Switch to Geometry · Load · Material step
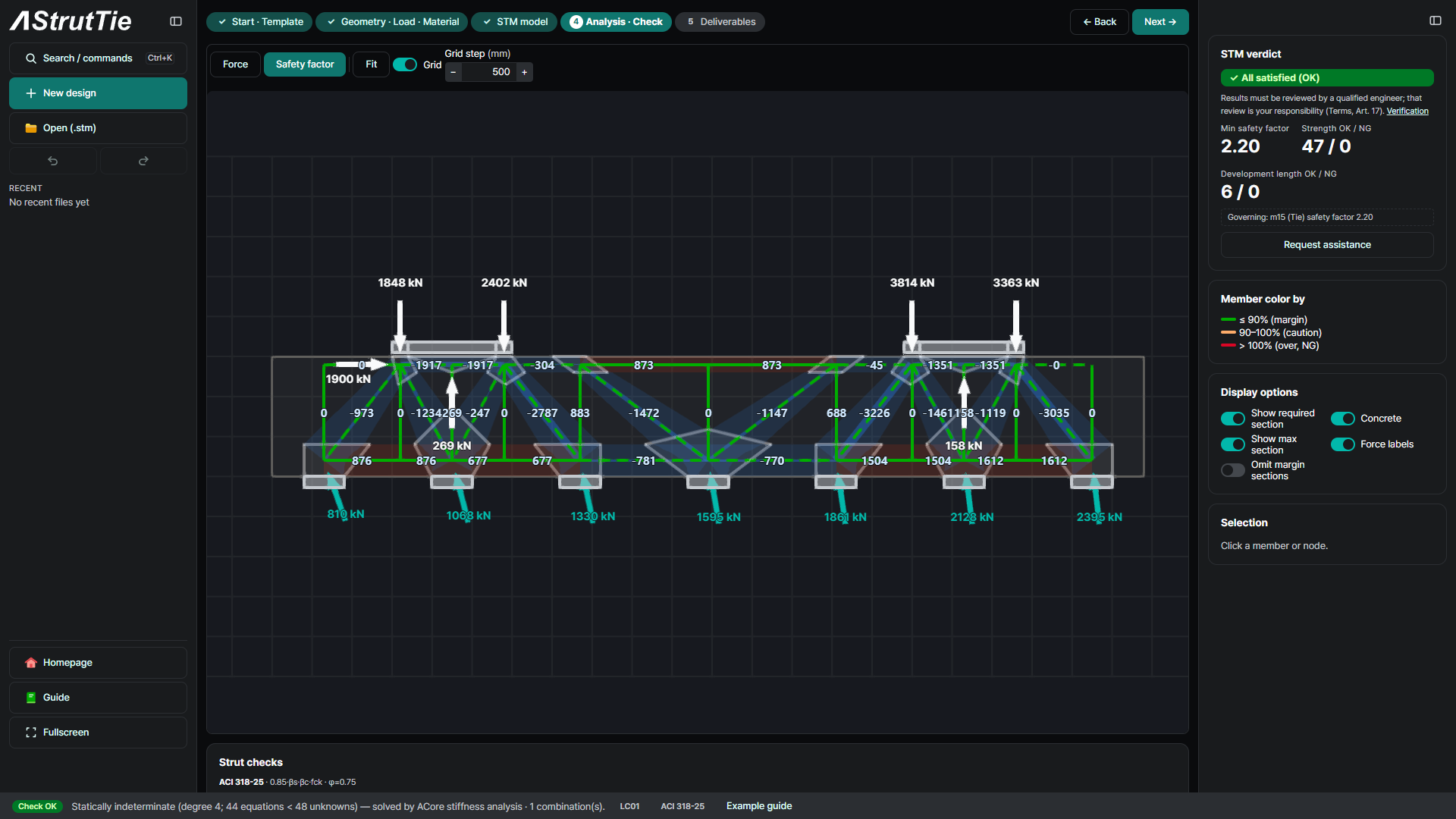Screen dimensions: 1456x819 click(x=392, y=22)
